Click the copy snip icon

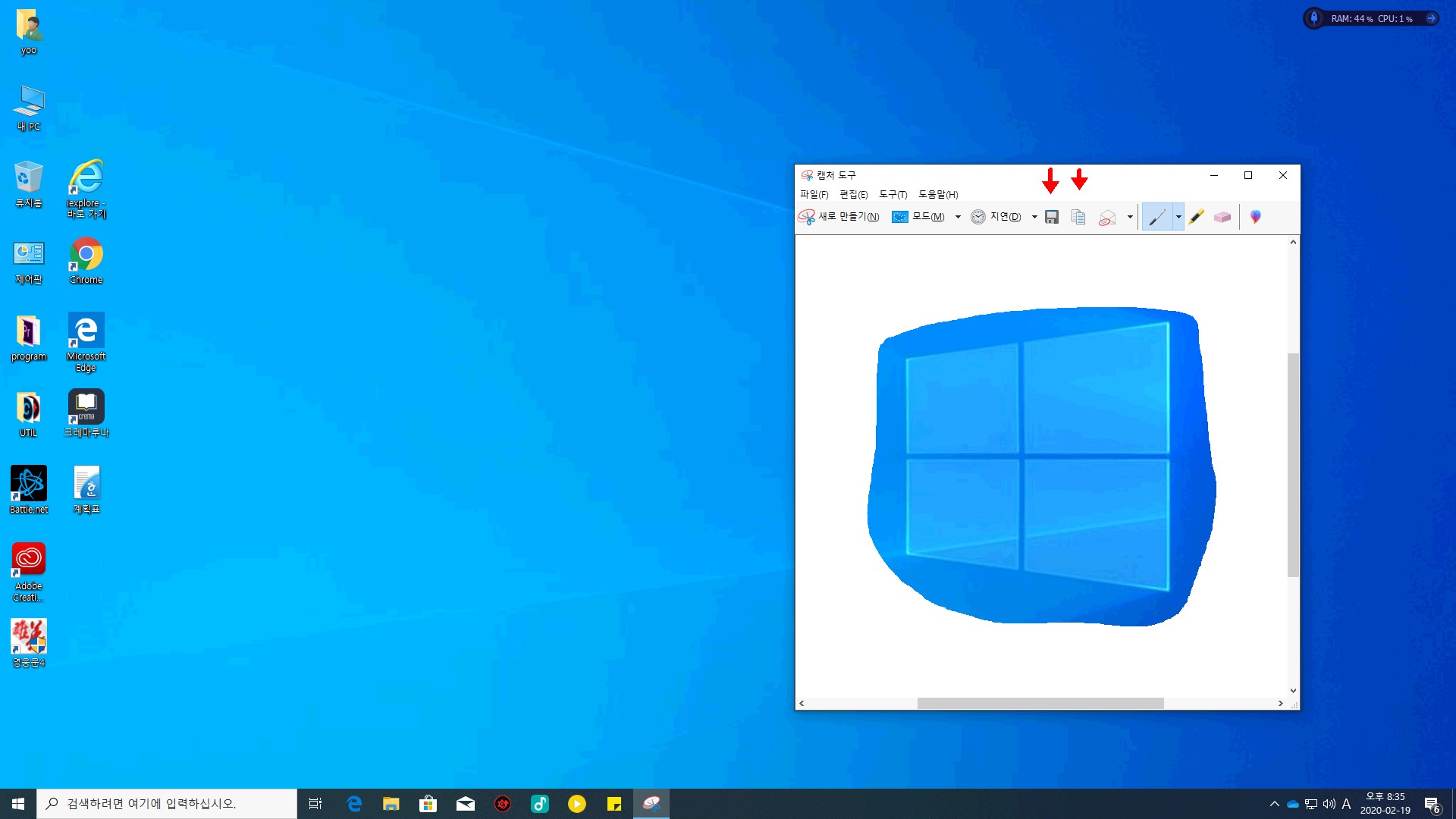pyautogui.click(x=1078, y=217)
